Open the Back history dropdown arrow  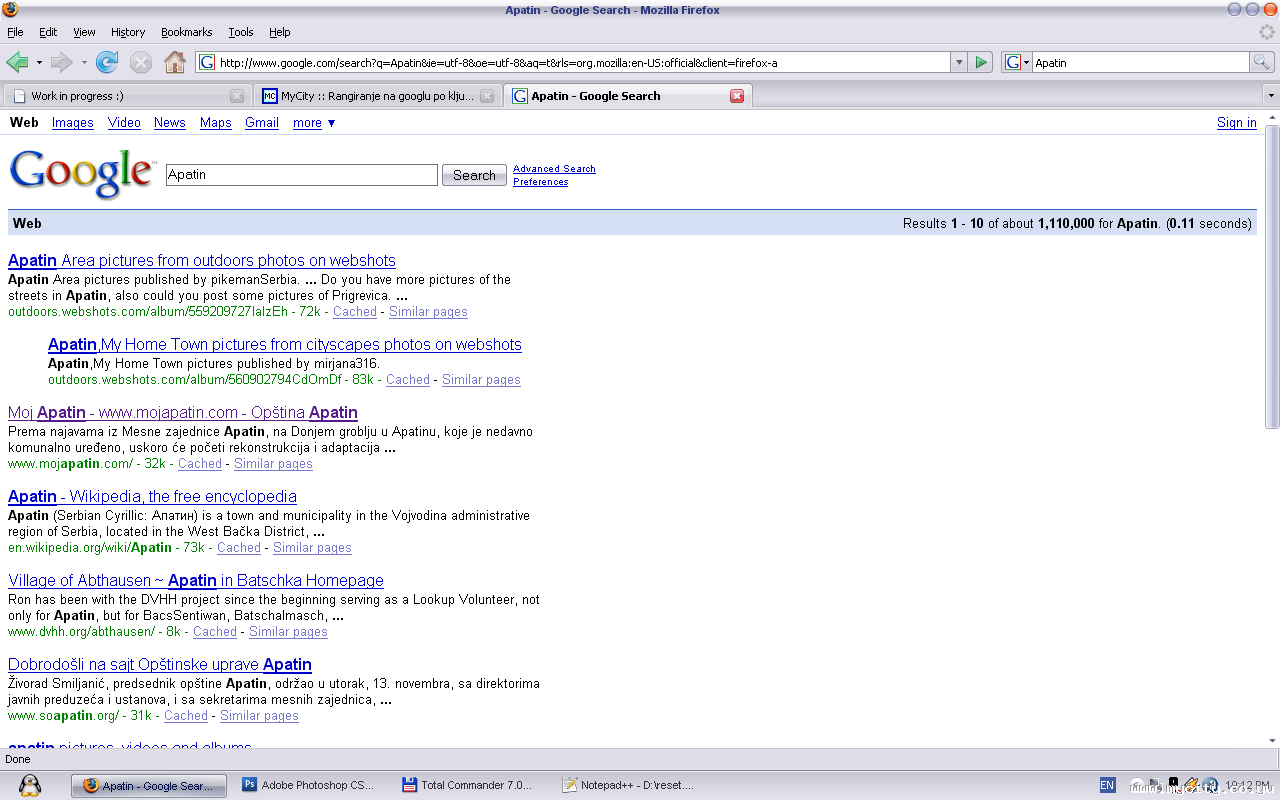point(39,62)
